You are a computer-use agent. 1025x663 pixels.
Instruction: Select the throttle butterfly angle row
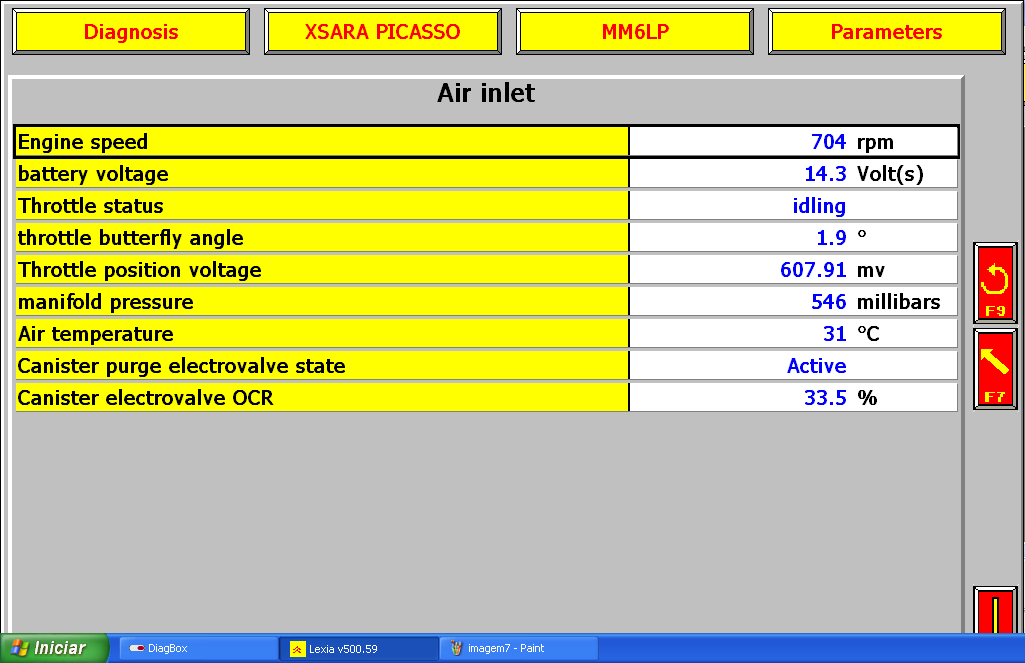pos(321,238)
